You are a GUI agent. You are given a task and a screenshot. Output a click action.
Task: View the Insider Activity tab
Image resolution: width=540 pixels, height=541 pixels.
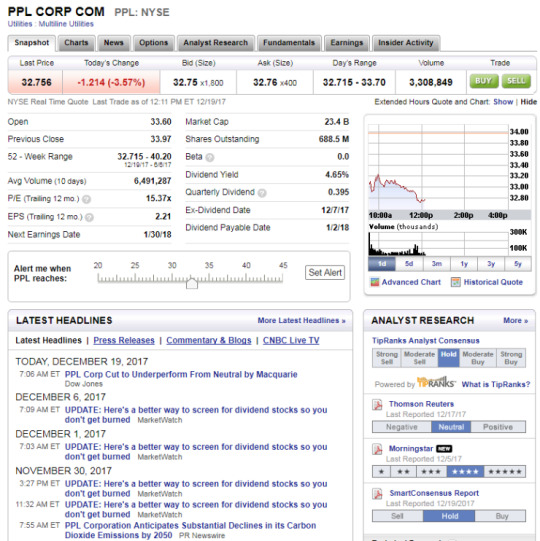tap(405, 43)
